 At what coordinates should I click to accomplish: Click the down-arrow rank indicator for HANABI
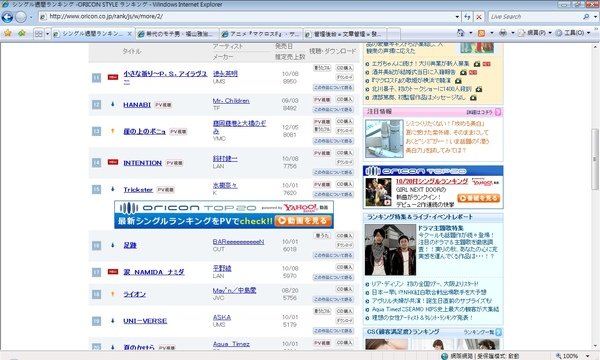pyautogui.click(x=112, y=104)
